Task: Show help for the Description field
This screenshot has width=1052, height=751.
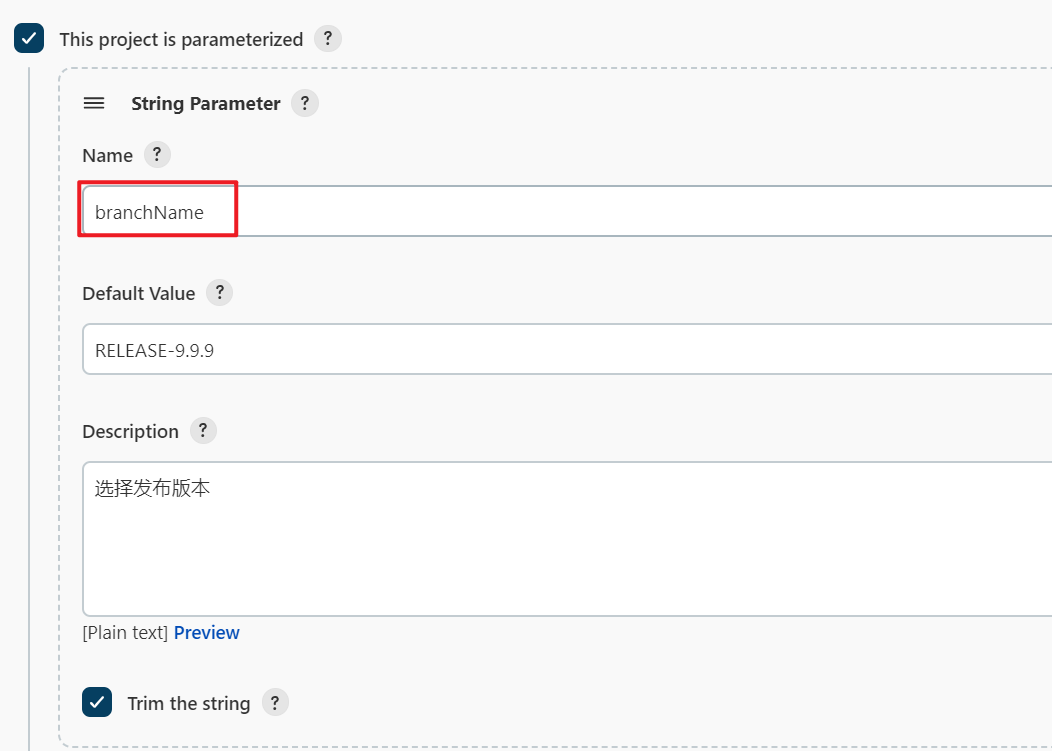Action: [x=203, y=430]
